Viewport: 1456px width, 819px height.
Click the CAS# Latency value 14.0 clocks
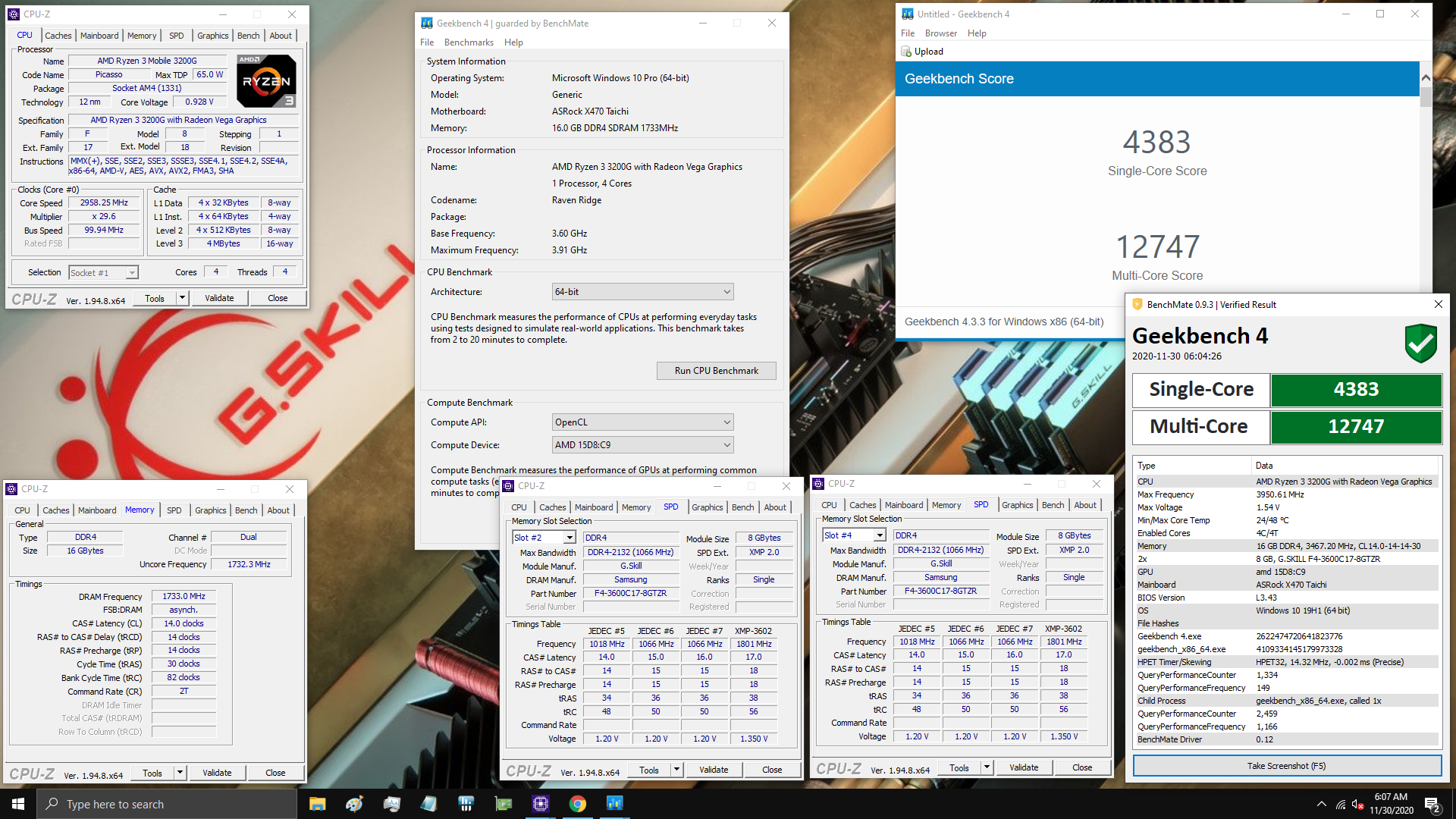184,624
